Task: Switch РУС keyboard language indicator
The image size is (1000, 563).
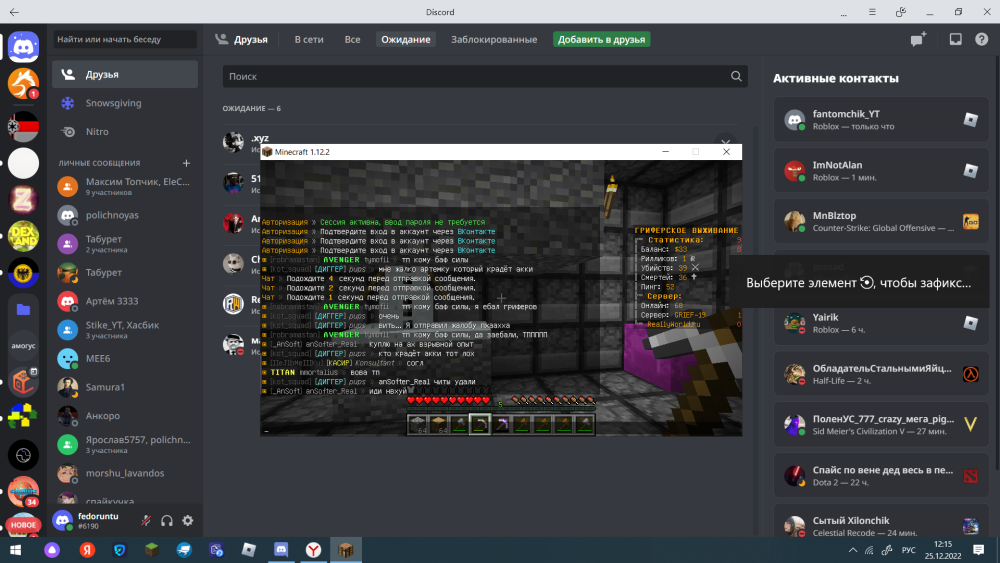Action: 909,550
